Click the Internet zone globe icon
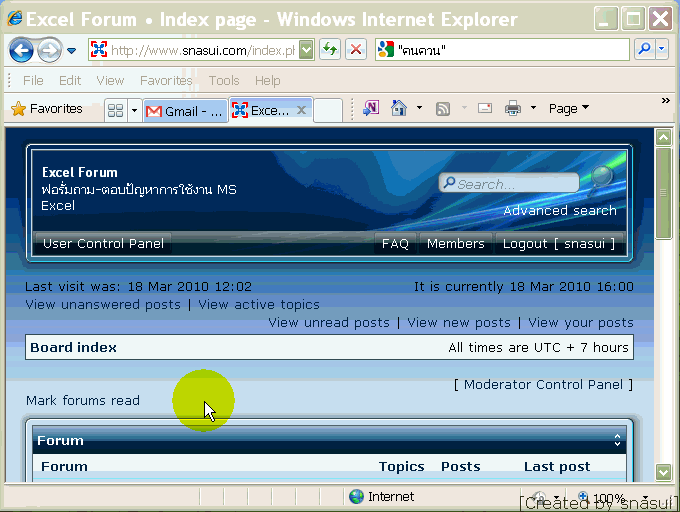 pyautogui.click(x=356, y=496)
